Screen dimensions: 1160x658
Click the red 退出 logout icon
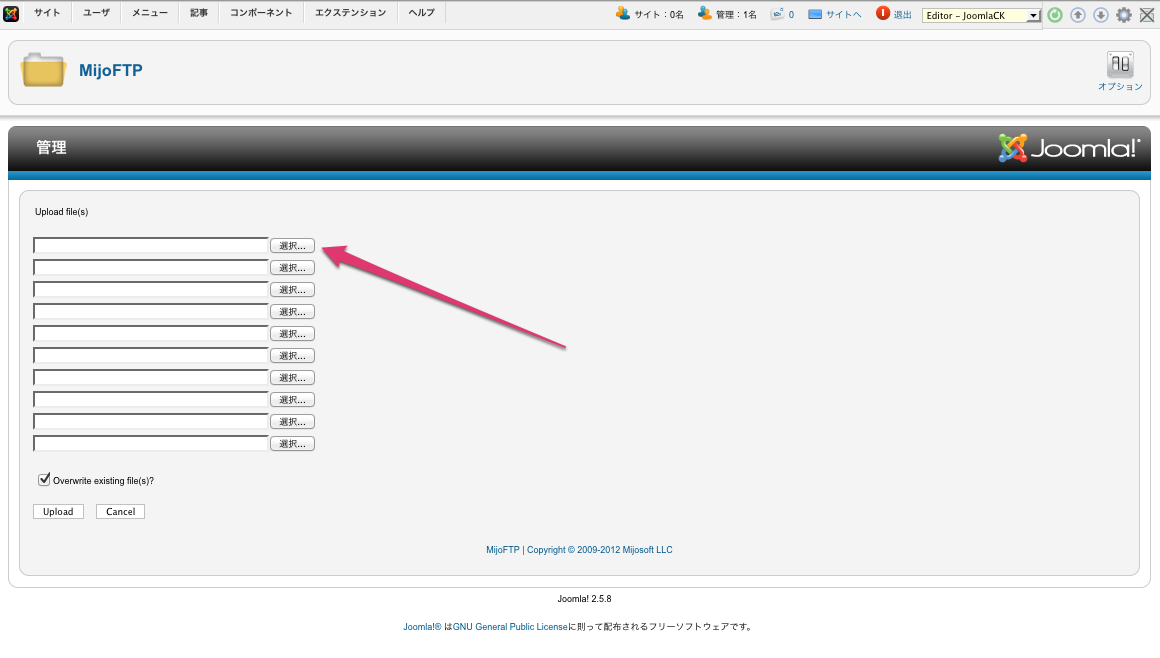tap(883, 14)
